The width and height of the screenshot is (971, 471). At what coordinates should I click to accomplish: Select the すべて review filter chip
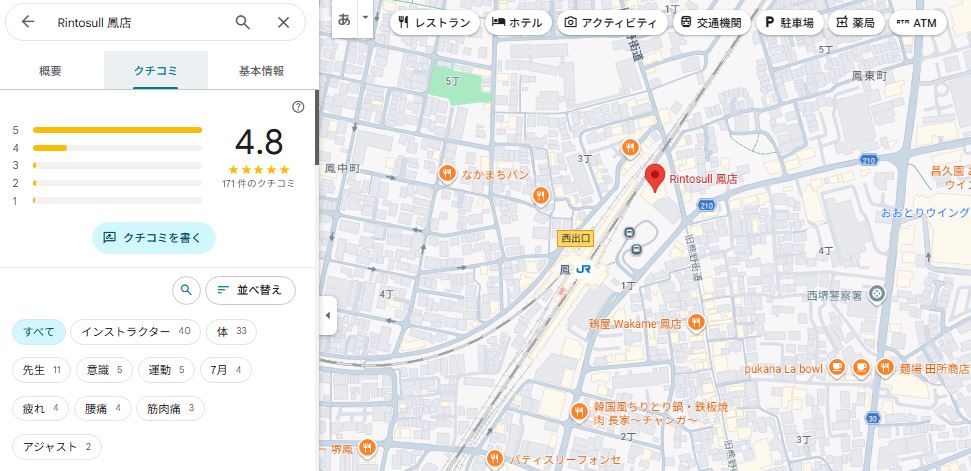39,331
